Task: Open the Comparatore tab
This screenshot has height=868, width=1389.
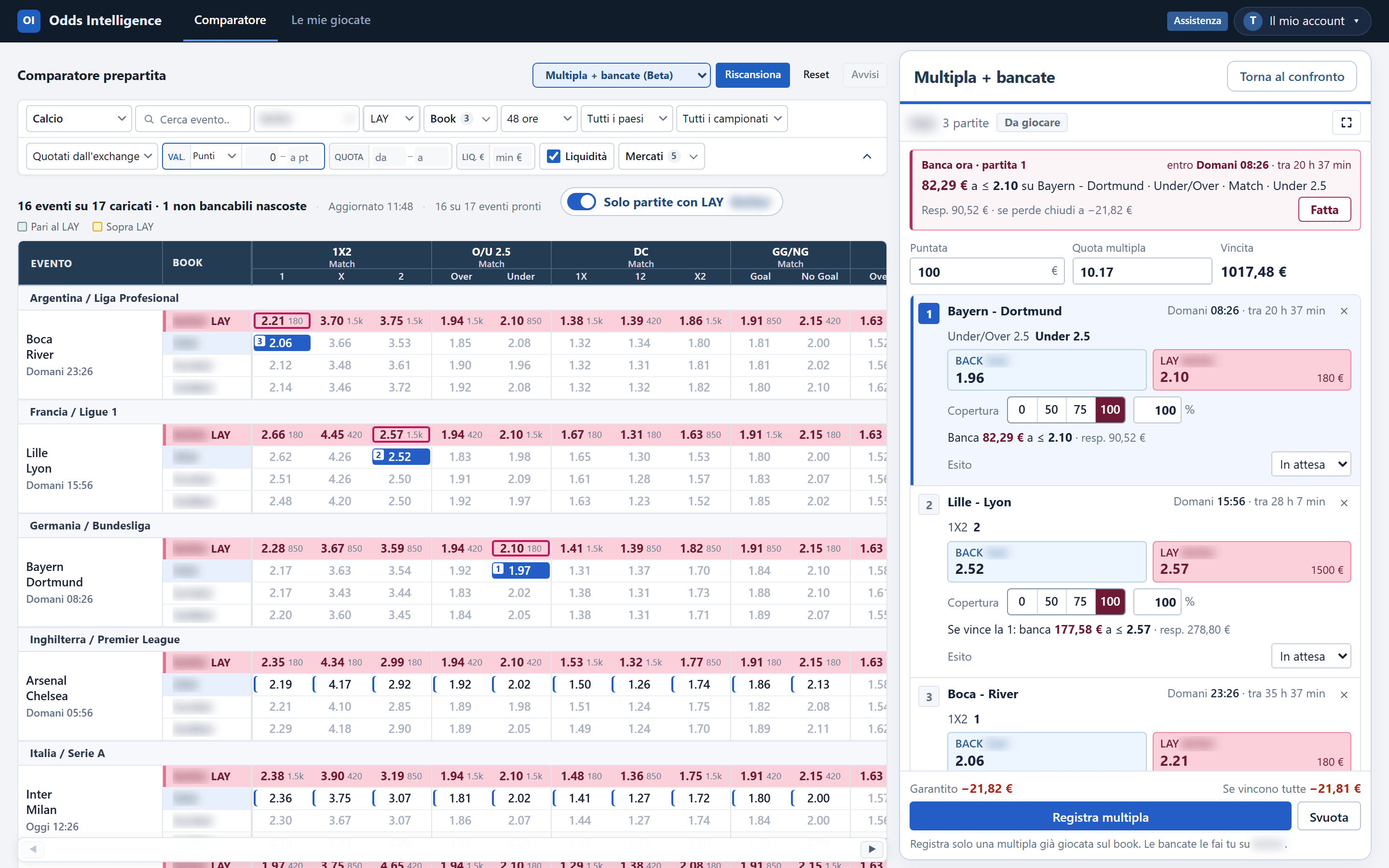Action: (230, 20)
